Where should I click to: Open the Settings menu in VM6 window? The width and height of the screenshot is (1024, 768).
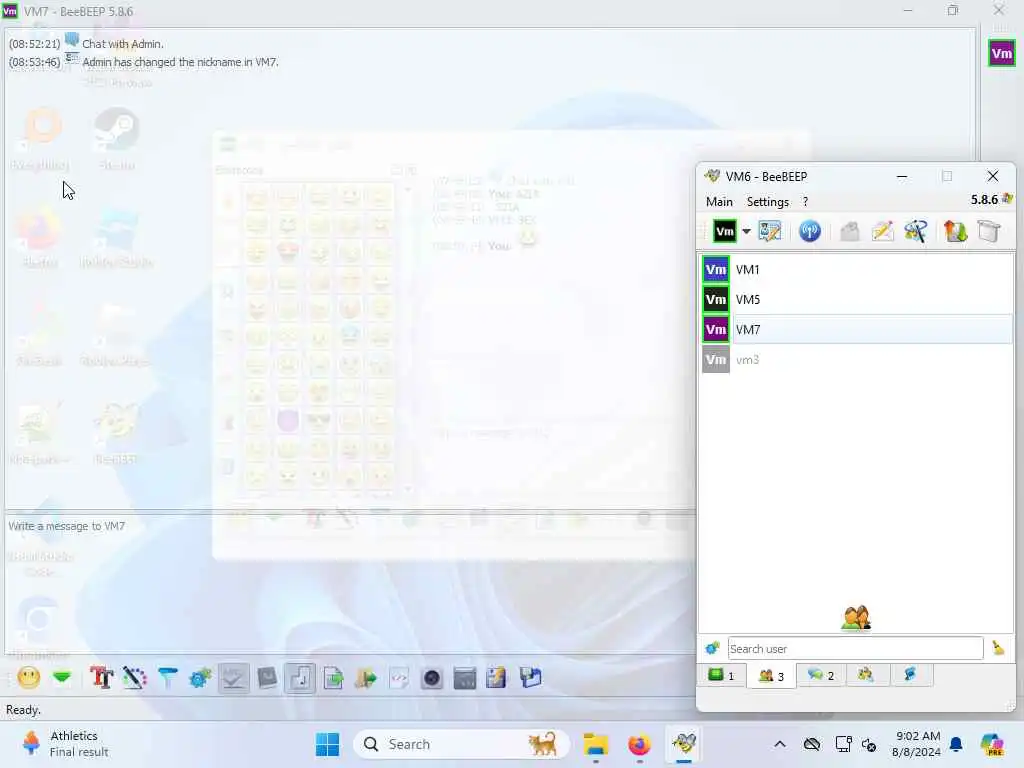click(x=767, y=202)
